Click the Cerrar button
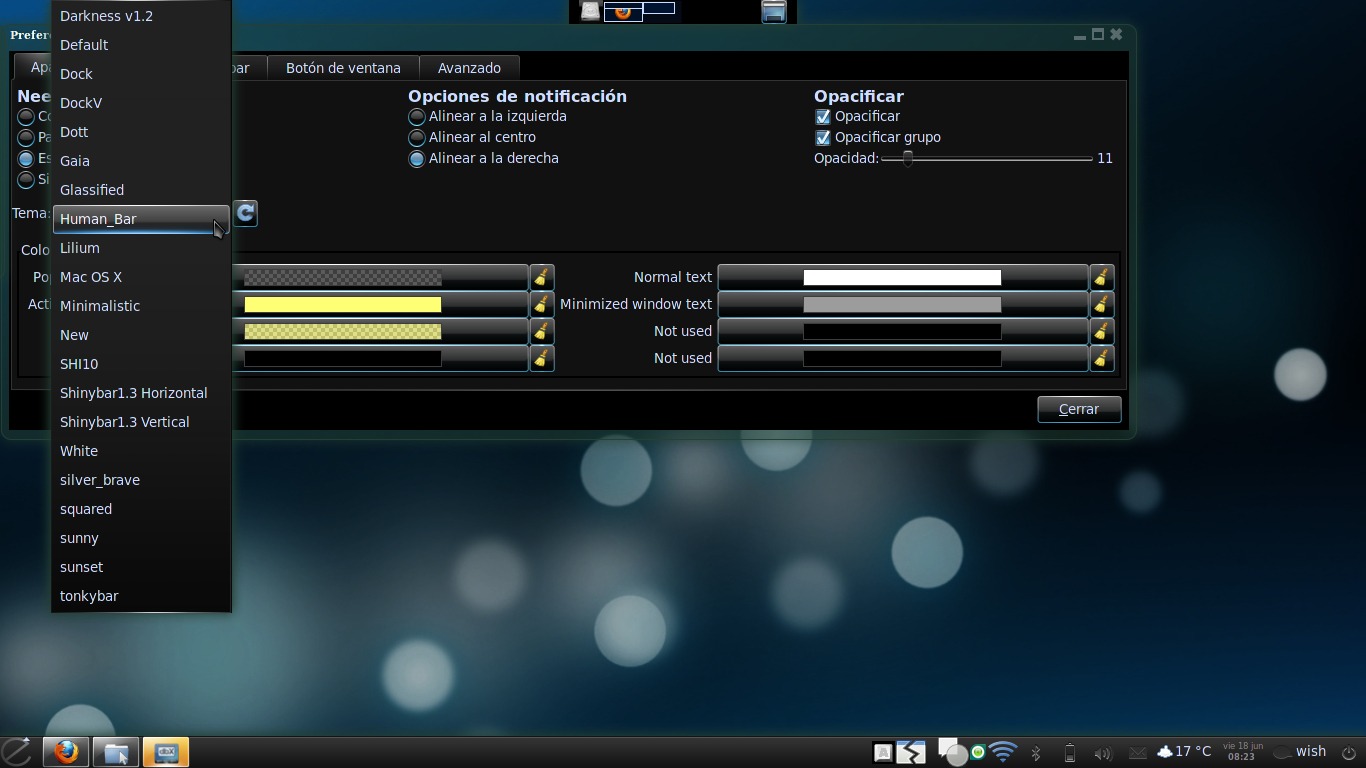Viewport: 1366px width, 768px height. coord(1079,409)
